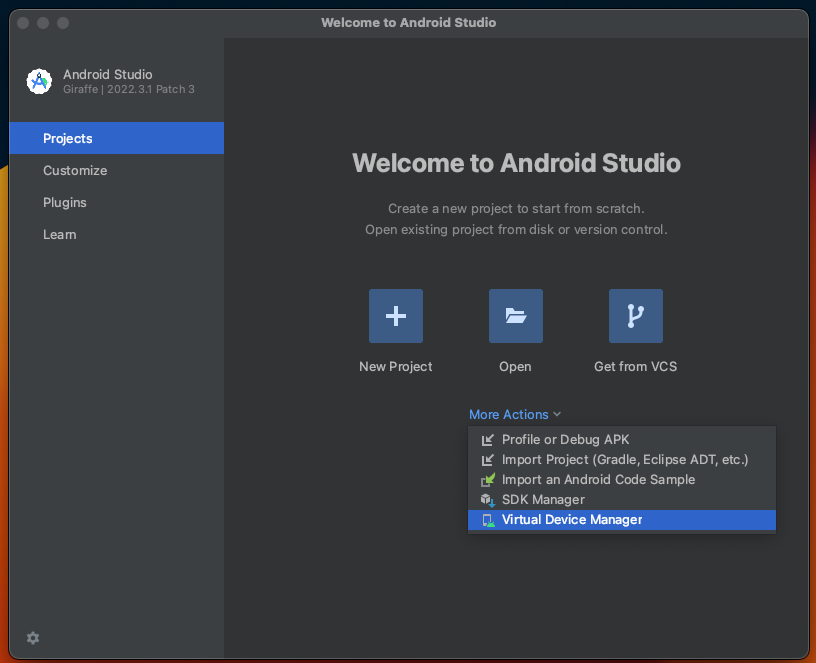Viewport: 816px width, 663px height.
Task: Open the Plugins tab
Action: pyautogui.click(x=117, y=202)
